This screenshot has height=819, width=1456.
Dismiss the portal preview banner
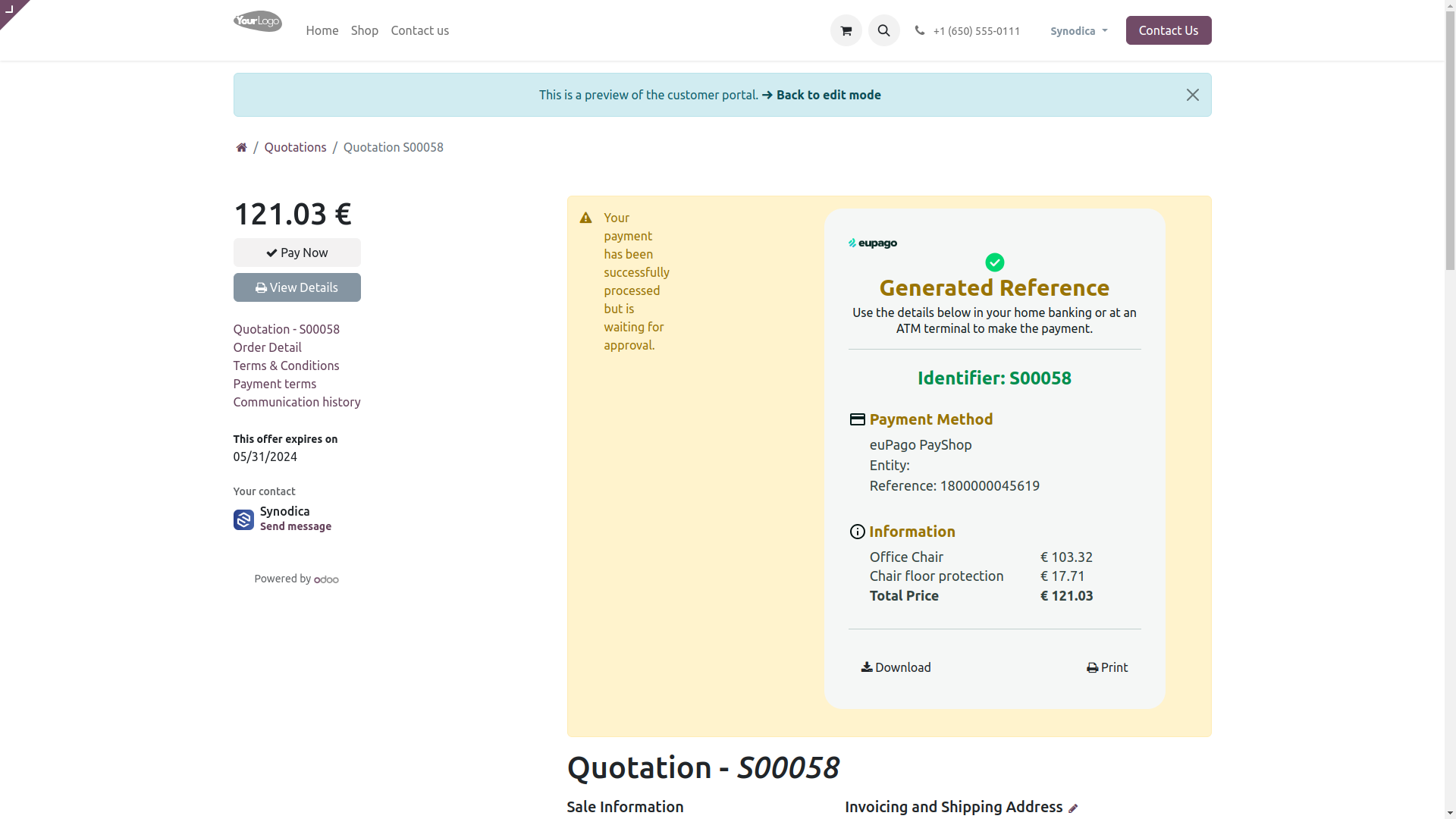tap(1192, 95)
